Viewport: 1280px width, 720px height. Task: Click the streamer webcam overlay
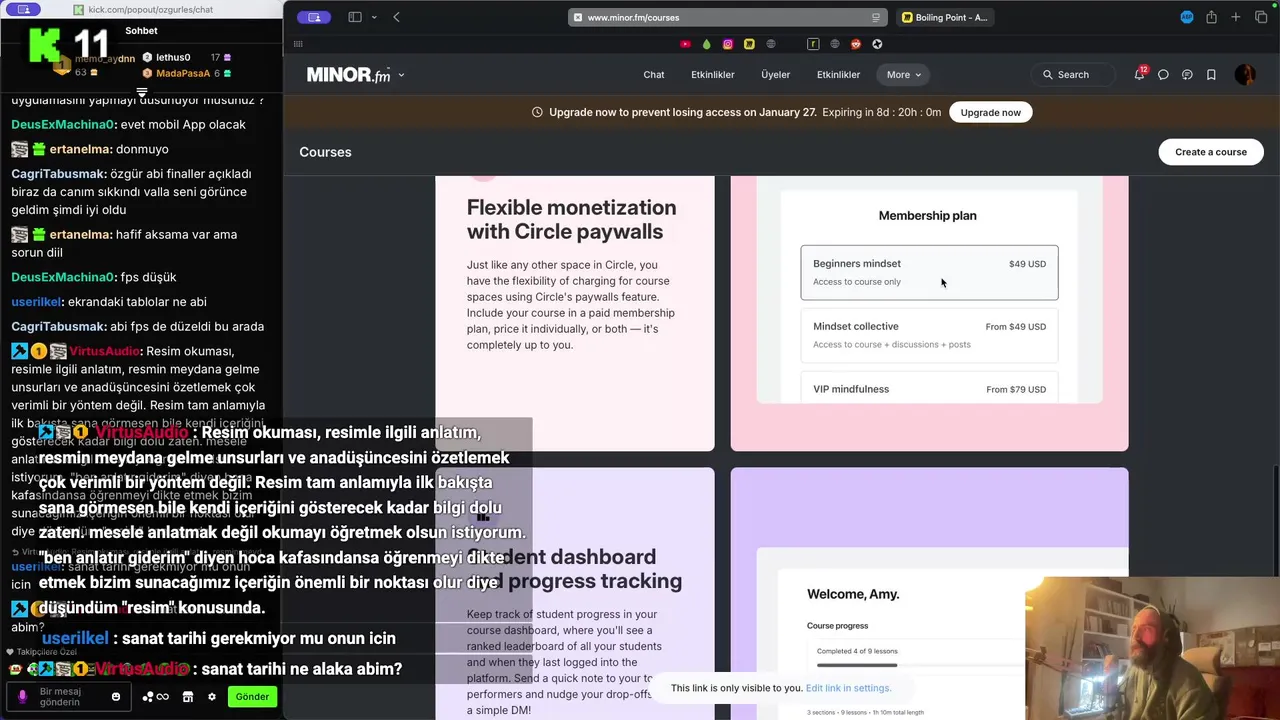point(1152,648)
